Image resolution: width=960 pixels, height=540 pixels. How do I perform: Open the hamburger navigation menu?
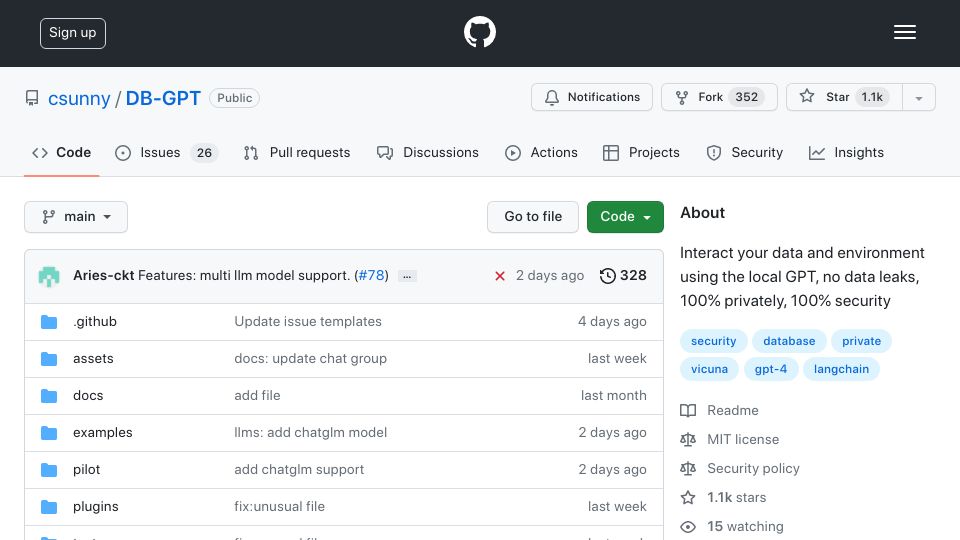pos(904,32)
